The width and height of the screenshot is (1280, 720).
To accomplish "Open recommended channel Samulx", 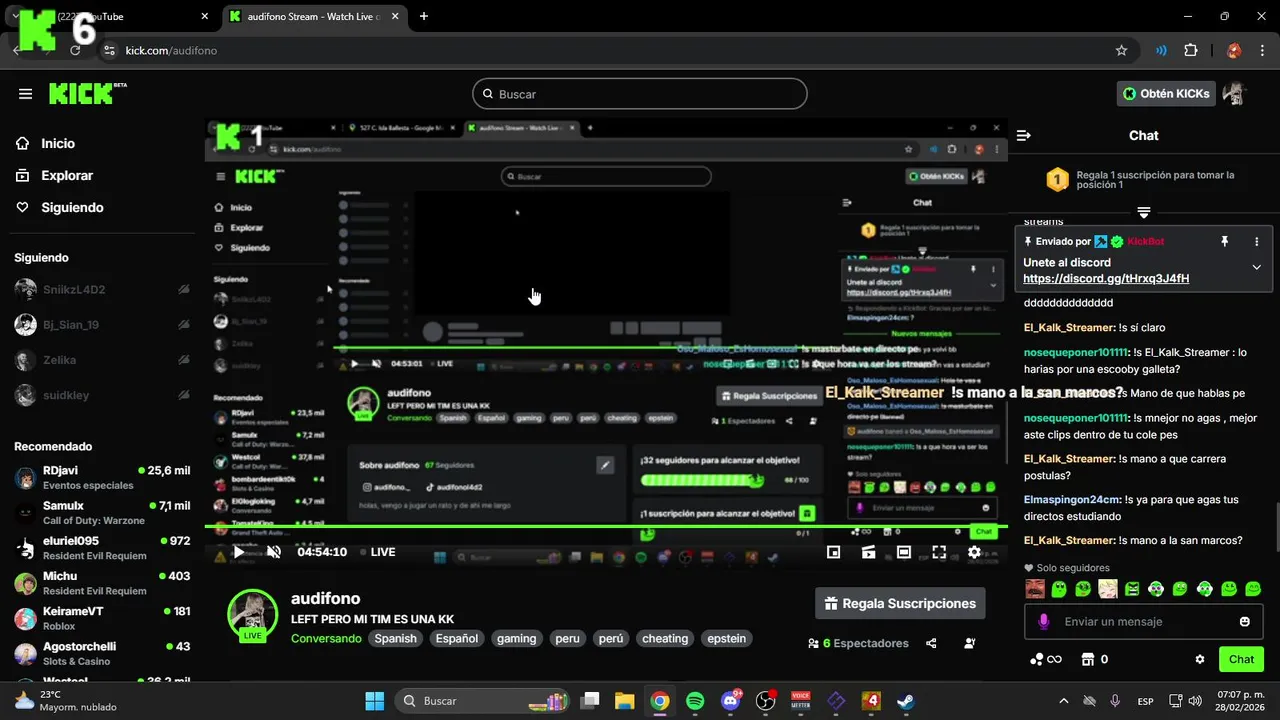I will [x=101, y=513].
